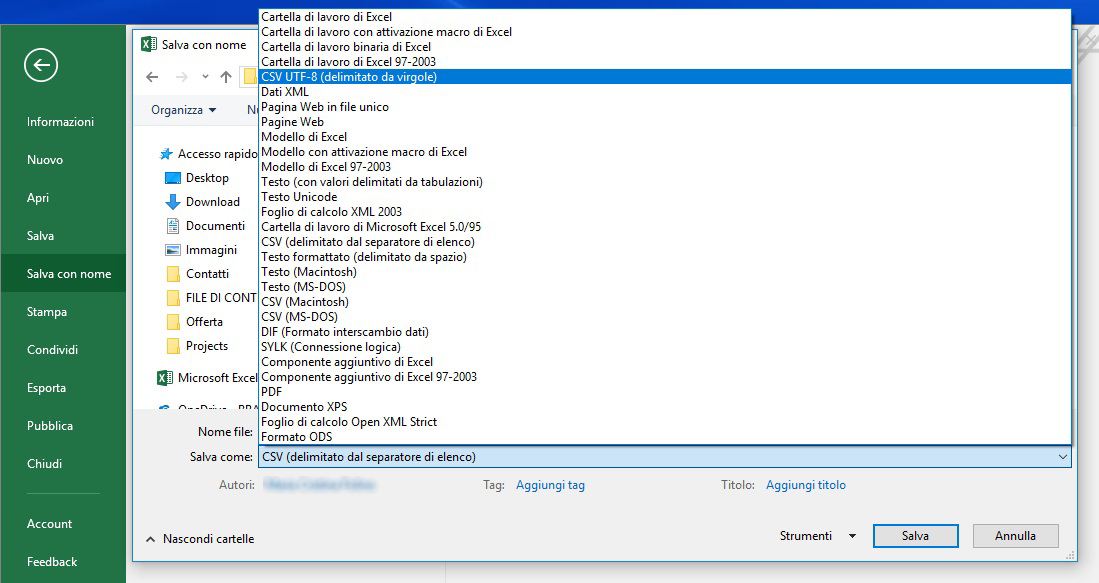The image size is (1099, 583).
Task: Collapse the Salva come file type combo box
Action: (1061, 457)
